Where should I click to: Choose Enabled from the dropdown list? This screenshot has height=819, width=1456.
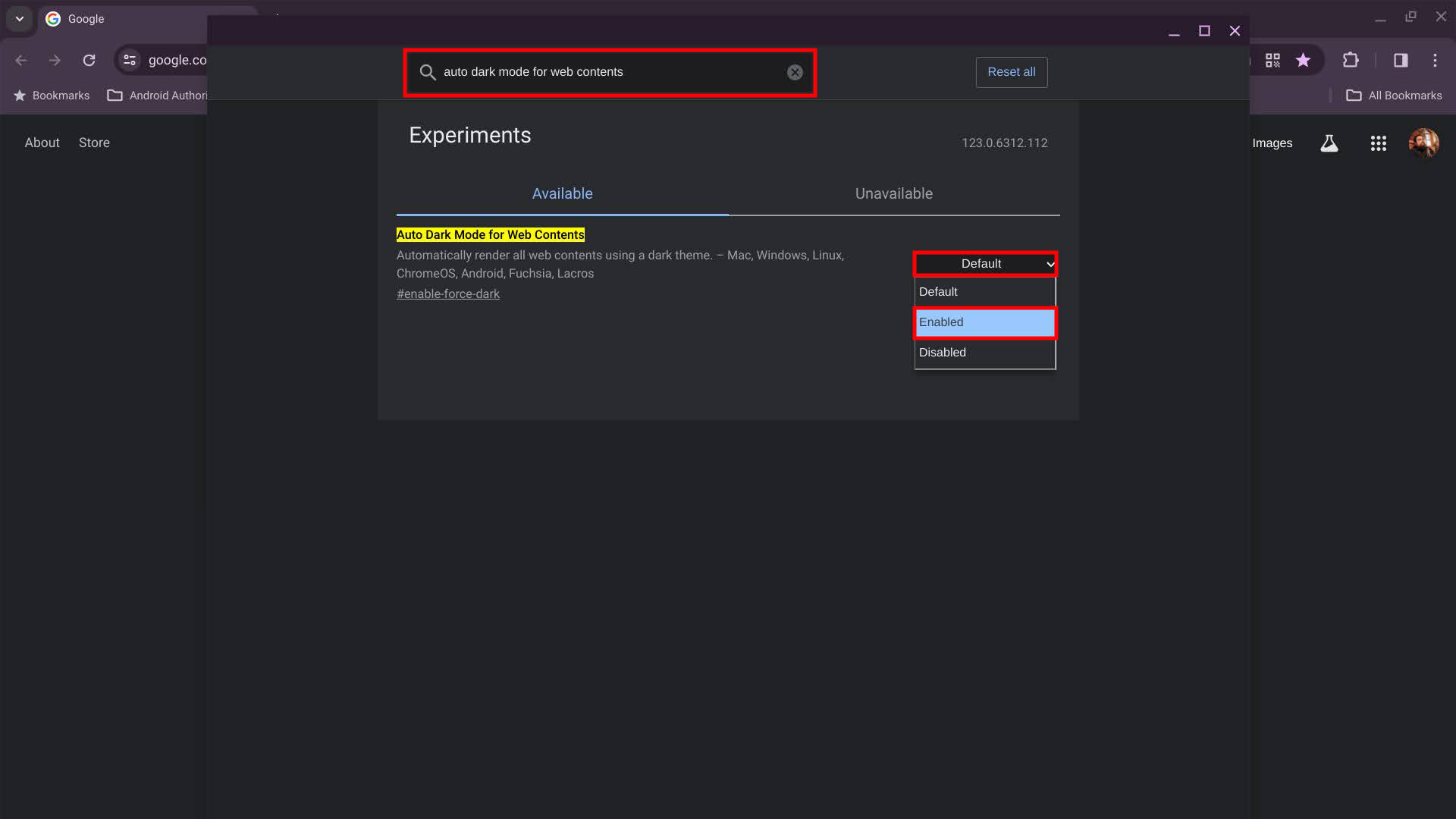984,322
